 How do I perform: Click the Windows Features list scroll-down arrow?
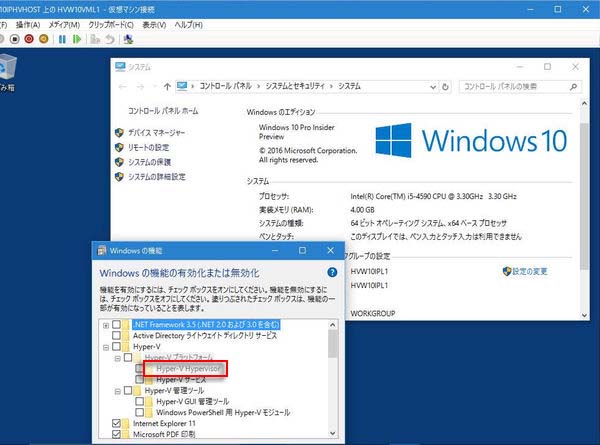point(333,433)
